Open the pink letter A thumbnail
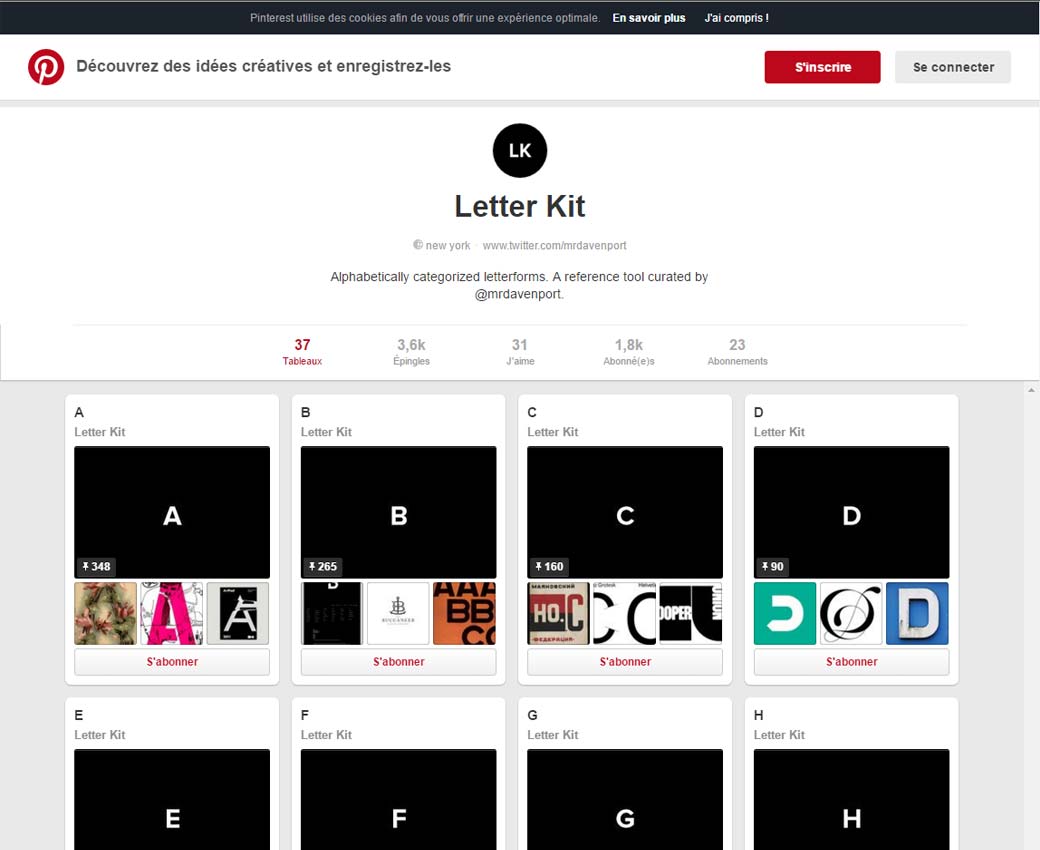Viewport: 1040px width, 850px height. [x=171, y=614]
